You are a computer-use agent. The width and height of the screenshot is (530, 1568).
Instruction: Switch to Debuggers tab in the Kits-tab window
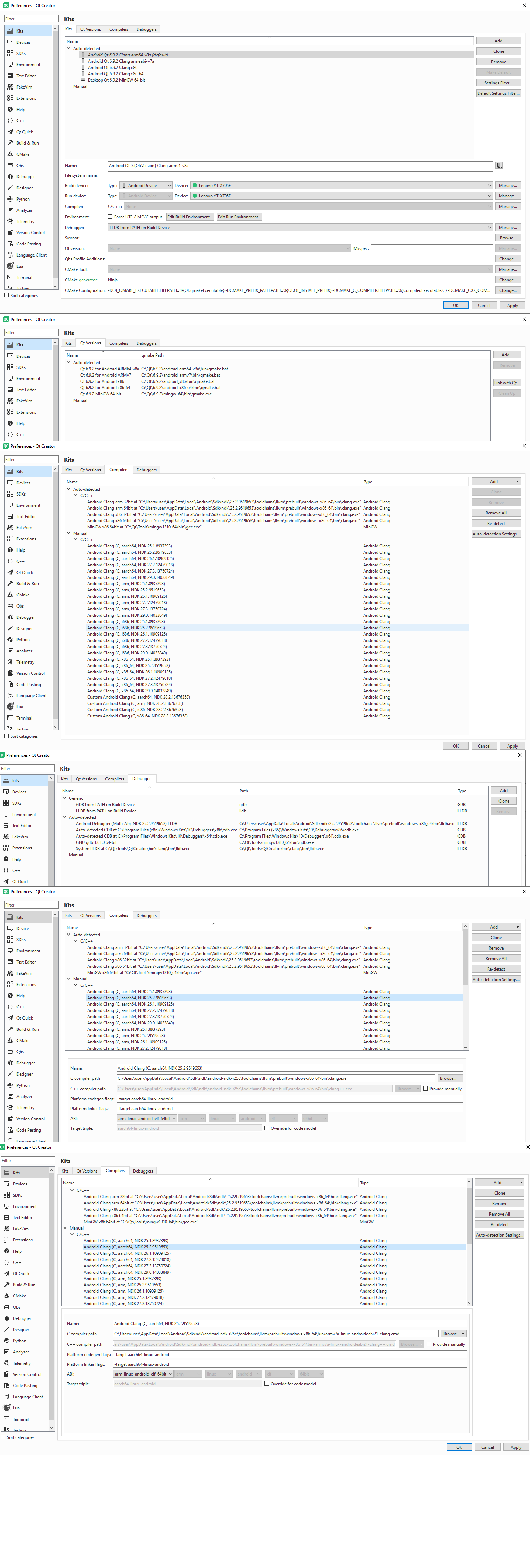coord(146,29)
